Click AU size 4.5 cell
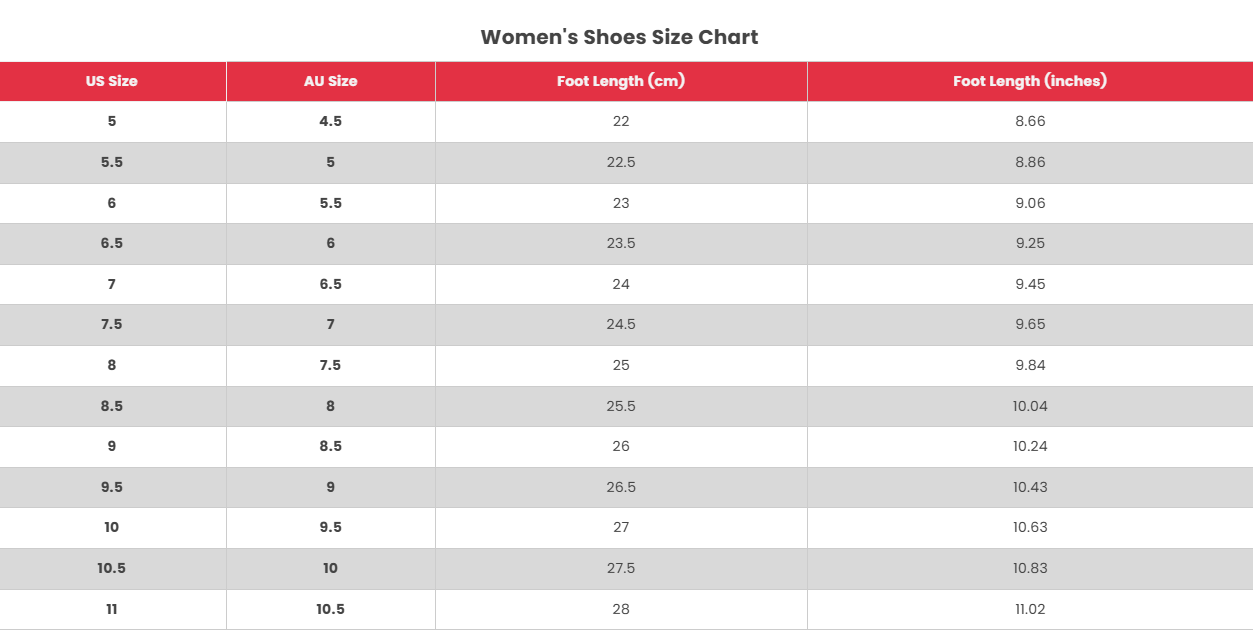The height and width of the screenshot is (630, 1253). click(330, 121)
